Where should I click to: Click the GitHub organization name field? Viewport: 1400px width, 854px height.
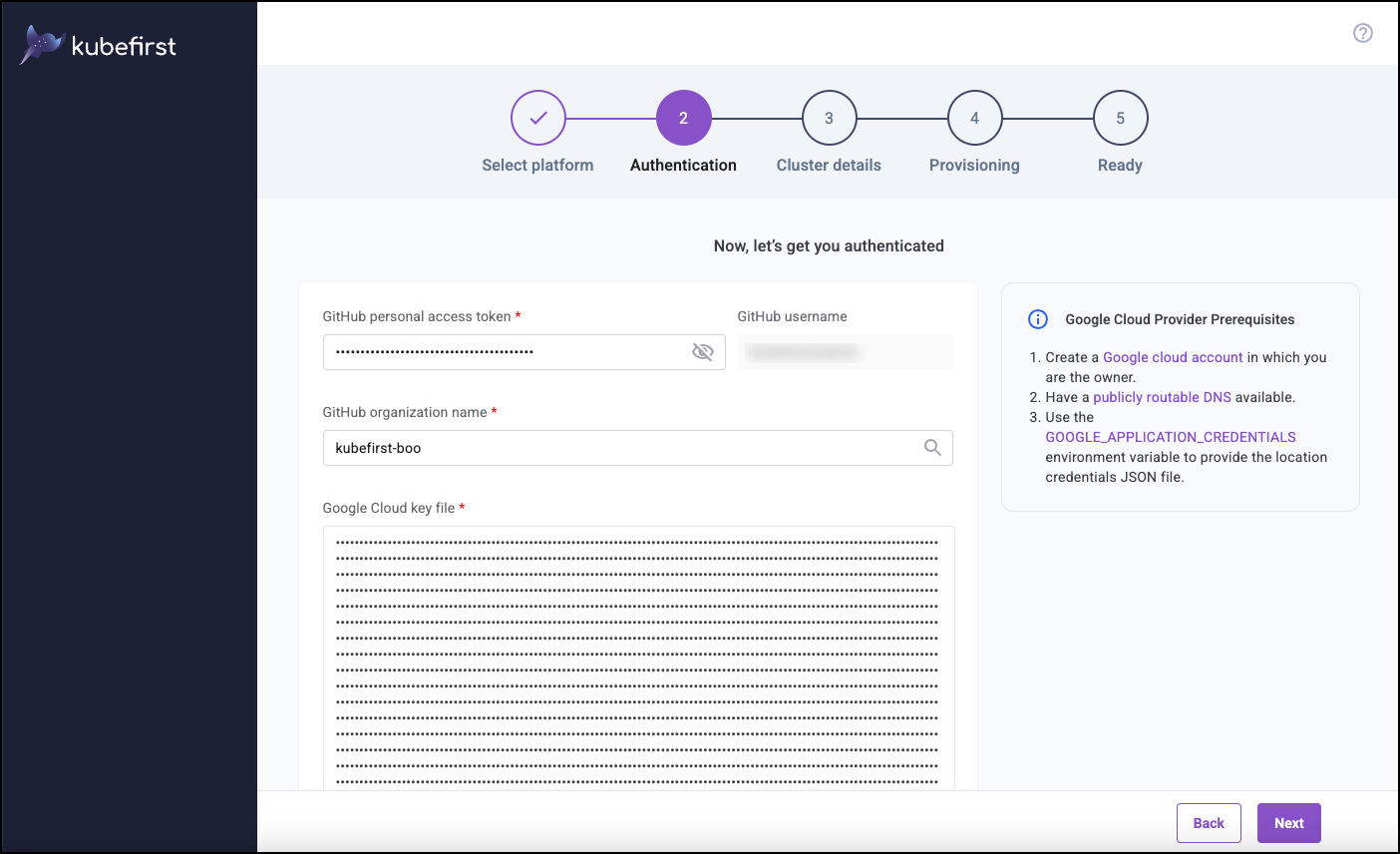coord(638,448)
